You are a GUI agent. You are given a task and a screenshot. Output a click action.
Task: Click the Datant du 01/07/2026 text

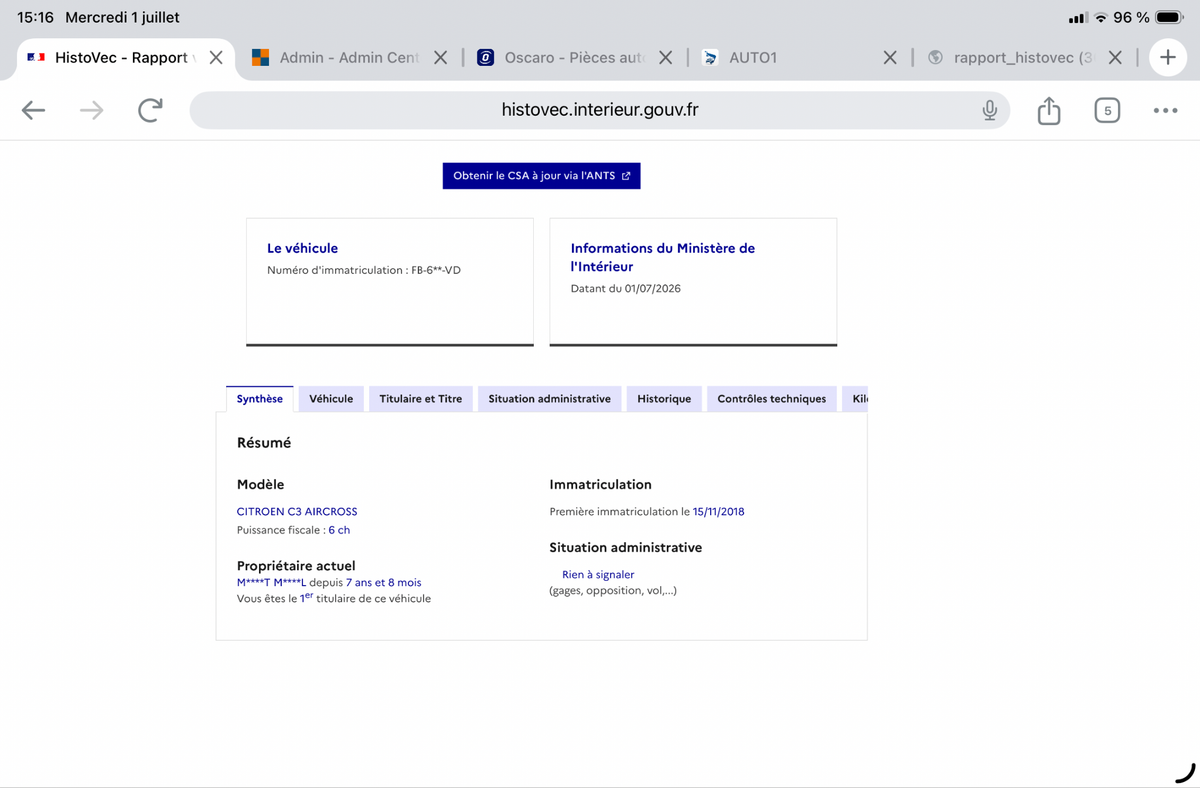(x=626, y=288)
